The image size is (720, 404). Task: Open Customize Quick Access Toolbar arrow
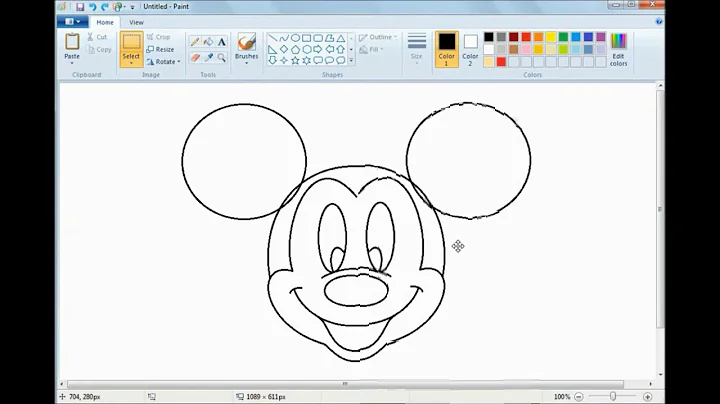click(x=132, y=7)
